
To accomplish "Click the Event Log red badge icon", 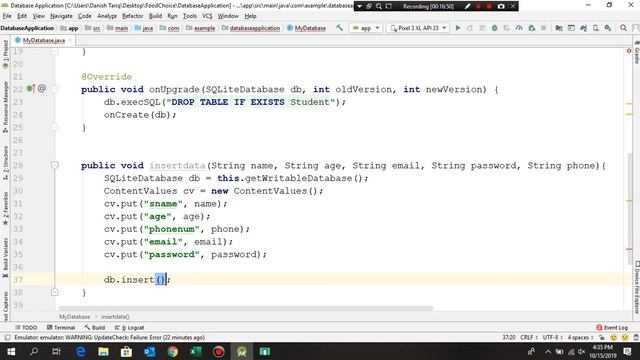I will tap(599, 327).
